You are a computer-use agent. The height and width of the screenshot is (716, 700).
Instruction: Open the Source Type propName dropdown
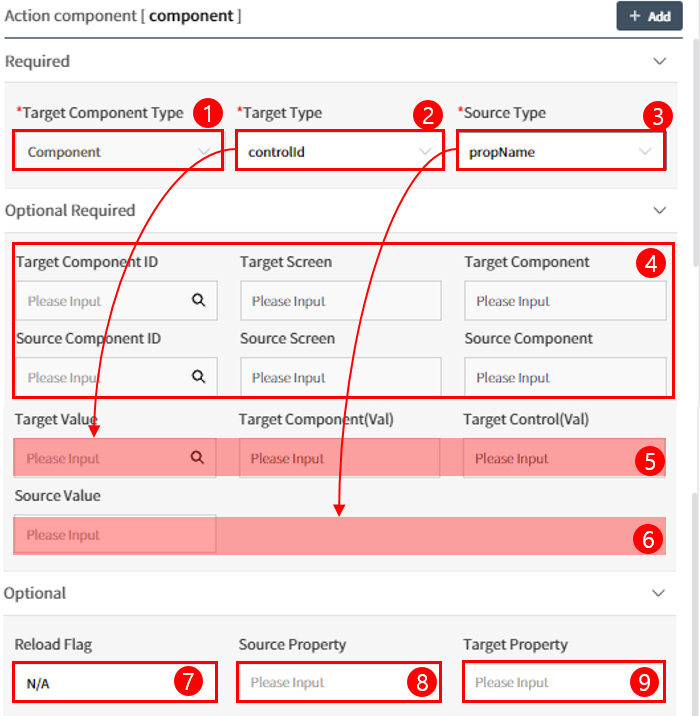[x=561, y=152]
